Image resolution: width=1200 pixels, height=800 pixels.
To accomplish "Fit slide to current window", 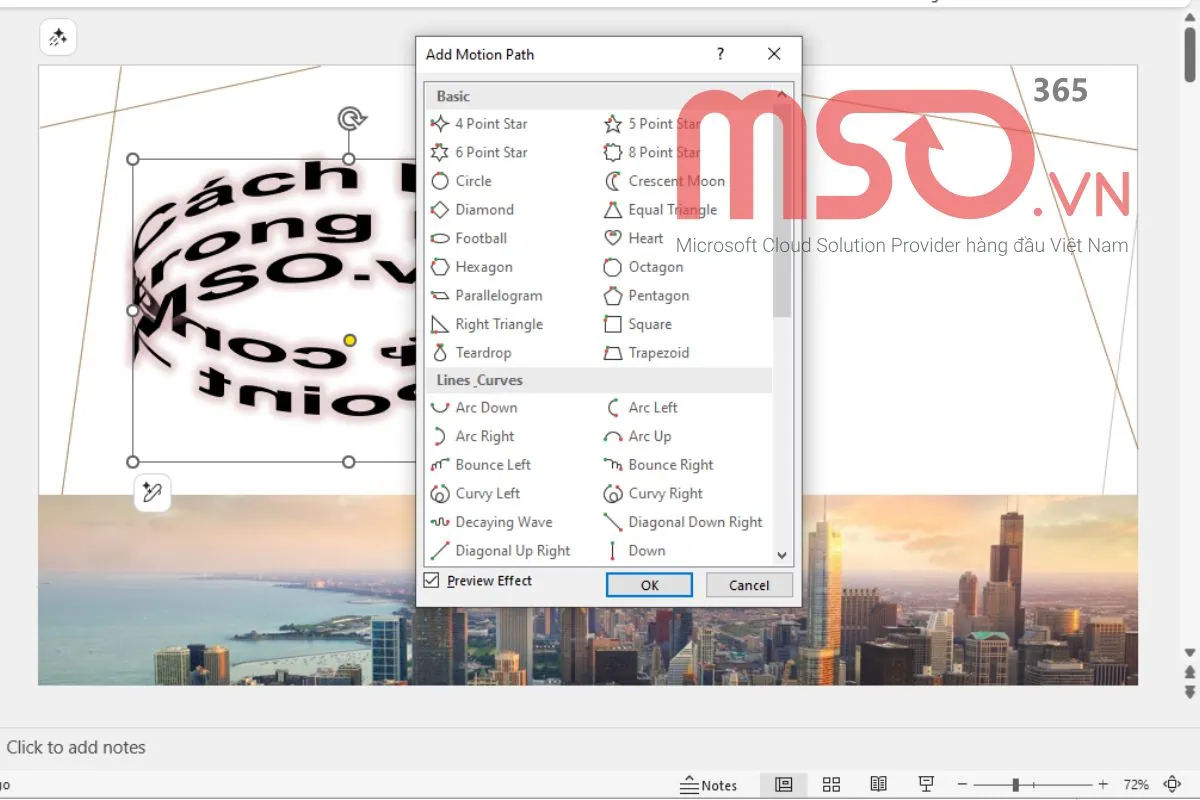I will [1173, 785].
